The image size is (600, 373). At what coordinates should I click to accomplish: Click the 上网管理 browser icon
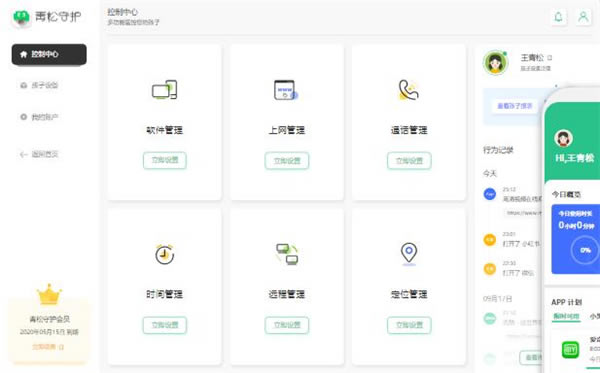286,90
